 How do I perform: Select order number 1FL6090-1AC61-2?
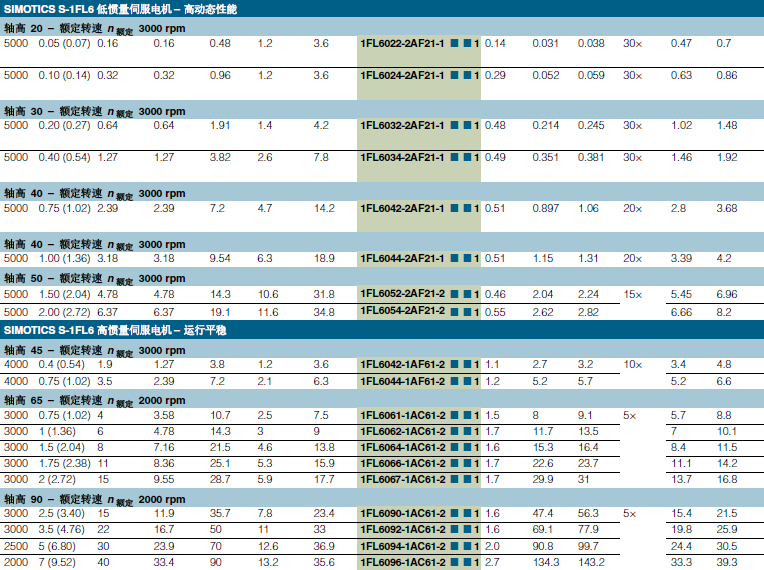click(x=403, y=513)
